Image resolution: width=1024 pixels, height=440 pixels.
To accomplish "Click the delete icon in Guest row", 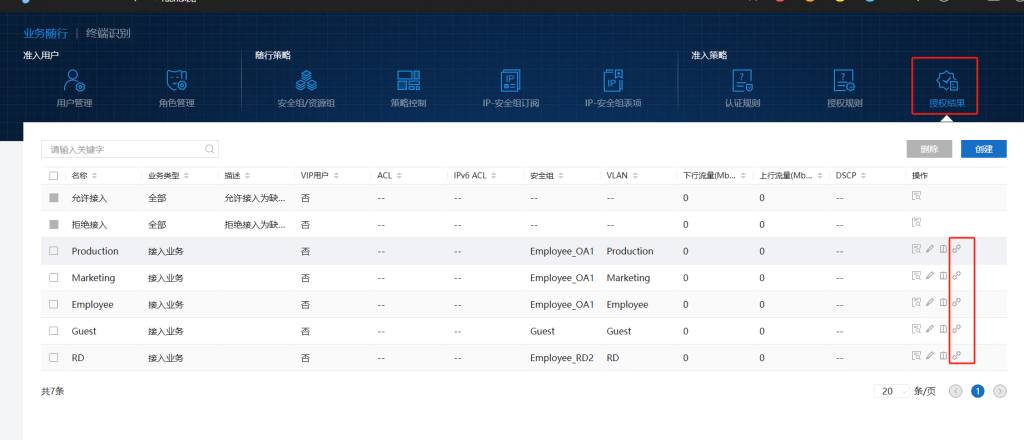I will [x=942, y=329].
